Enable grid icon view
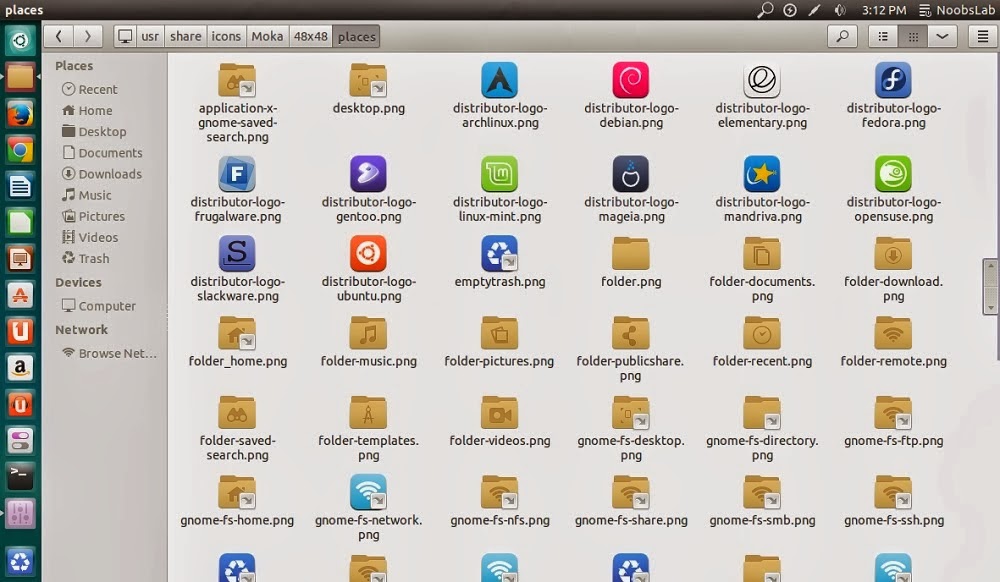 [x=913, y=36]
